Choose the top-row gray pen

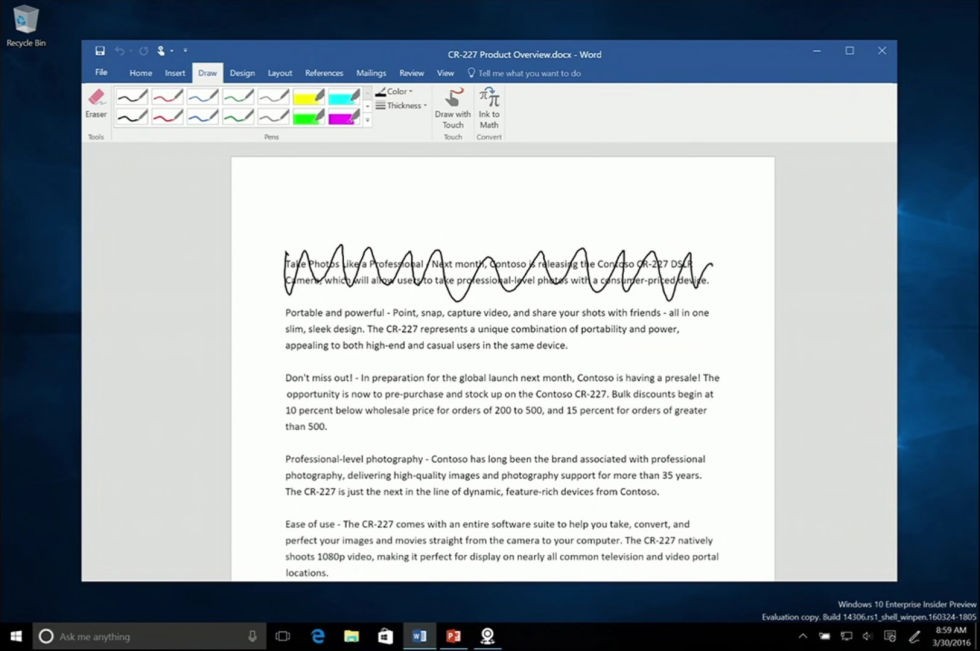(x=274, y=97)
